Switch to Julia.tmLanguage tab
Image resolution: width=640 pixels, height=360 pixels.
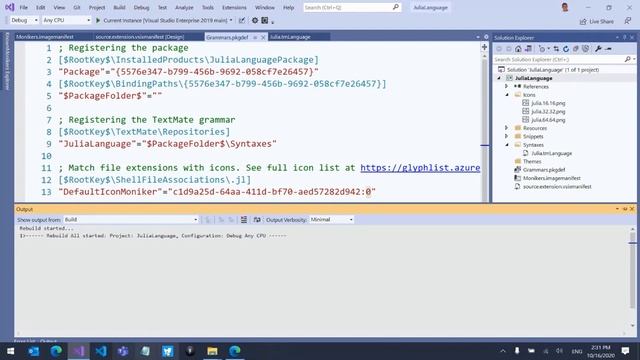click(290, 37)
